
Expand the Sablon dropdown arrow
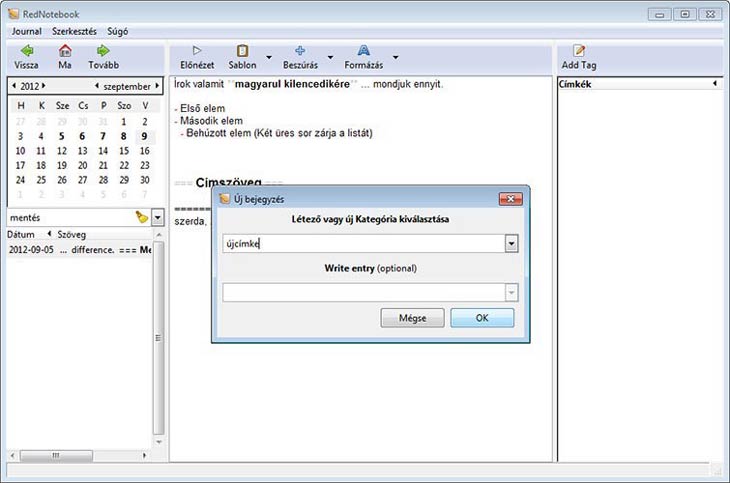267,57
